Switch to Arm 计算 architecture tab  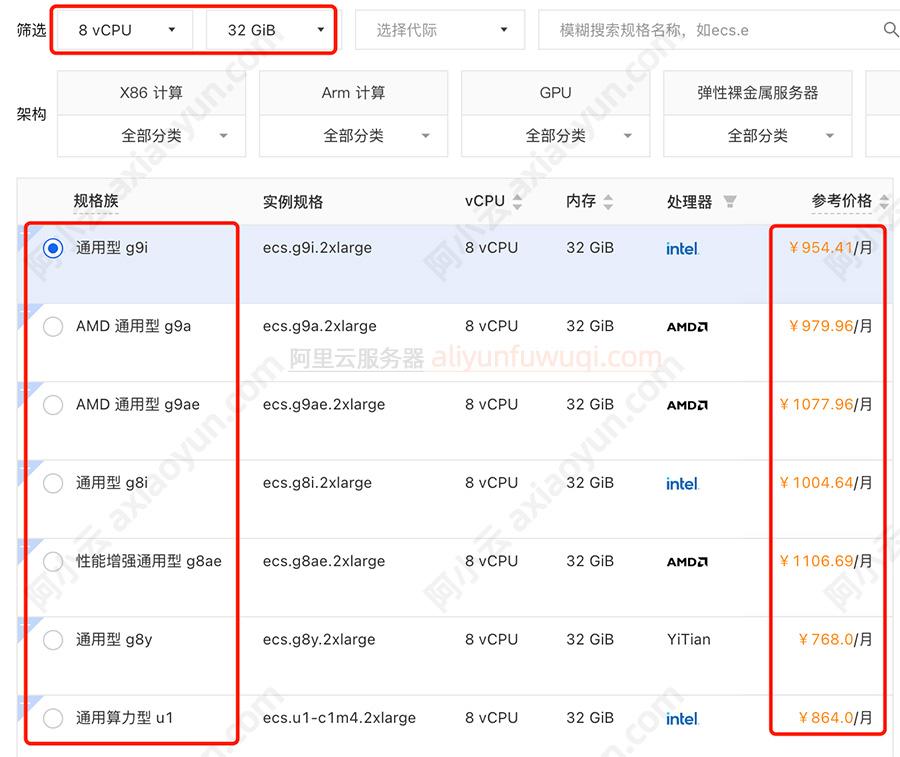(354, 92)
